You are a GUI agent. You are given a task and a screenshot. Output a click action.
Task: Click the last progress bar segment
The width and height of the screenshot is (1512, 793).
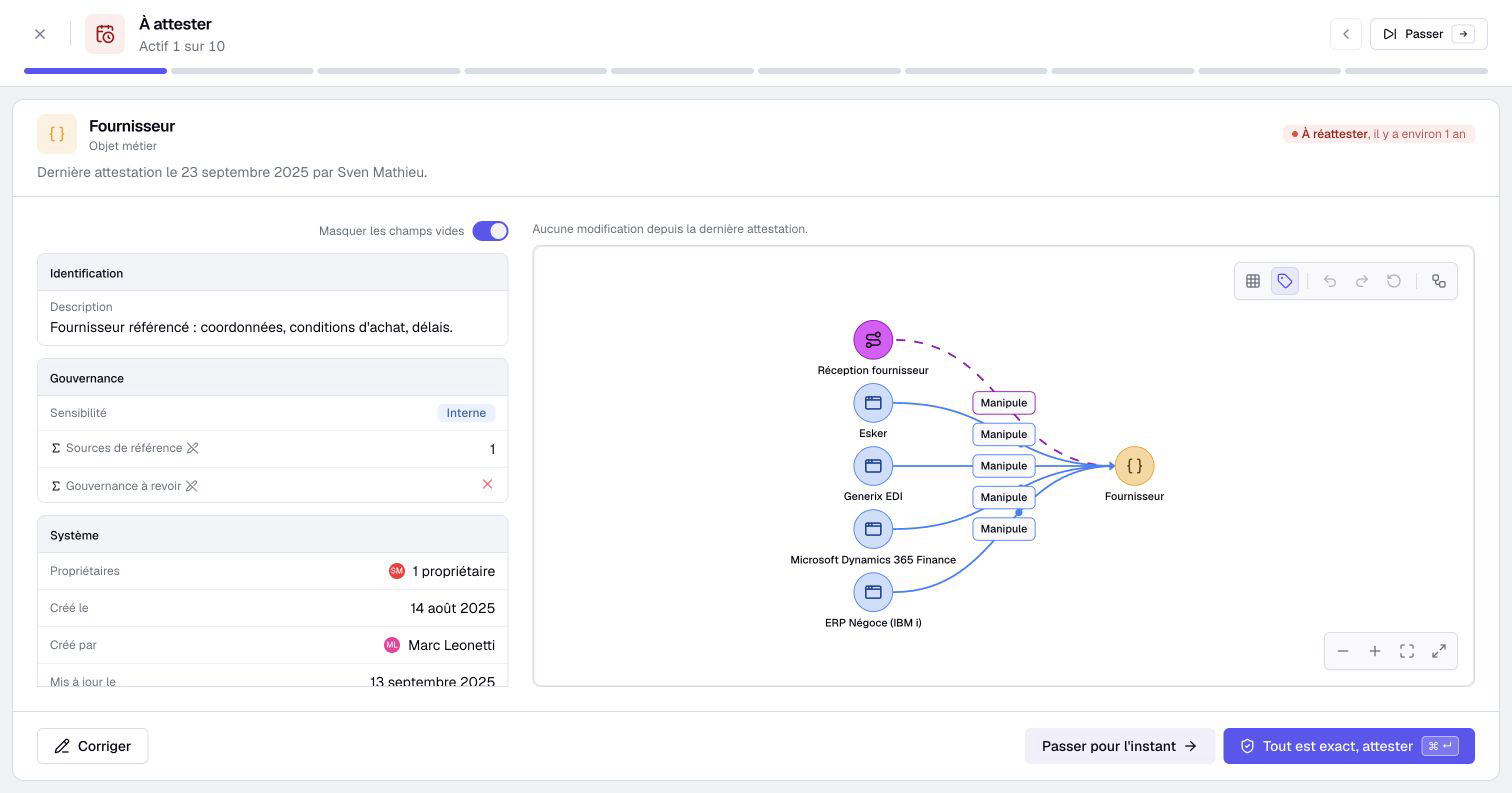tap(1416, 71)
